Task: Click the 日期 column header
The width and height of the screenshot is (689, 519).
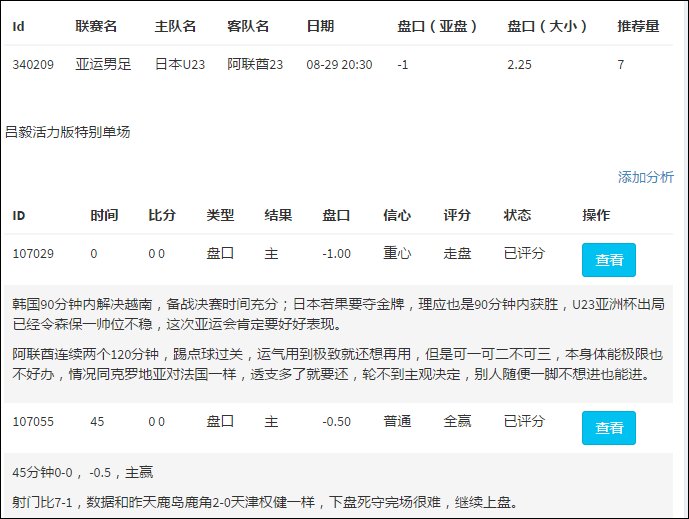Action: (320, 26)
